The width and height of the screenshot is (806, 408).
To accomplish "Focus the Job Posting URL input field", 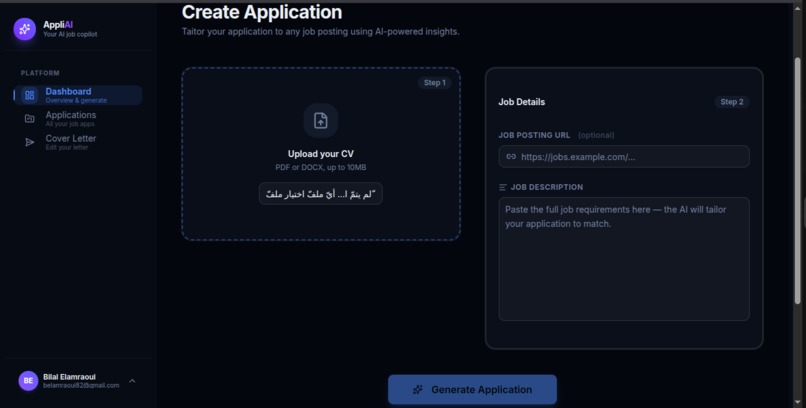I will (624, 157).
